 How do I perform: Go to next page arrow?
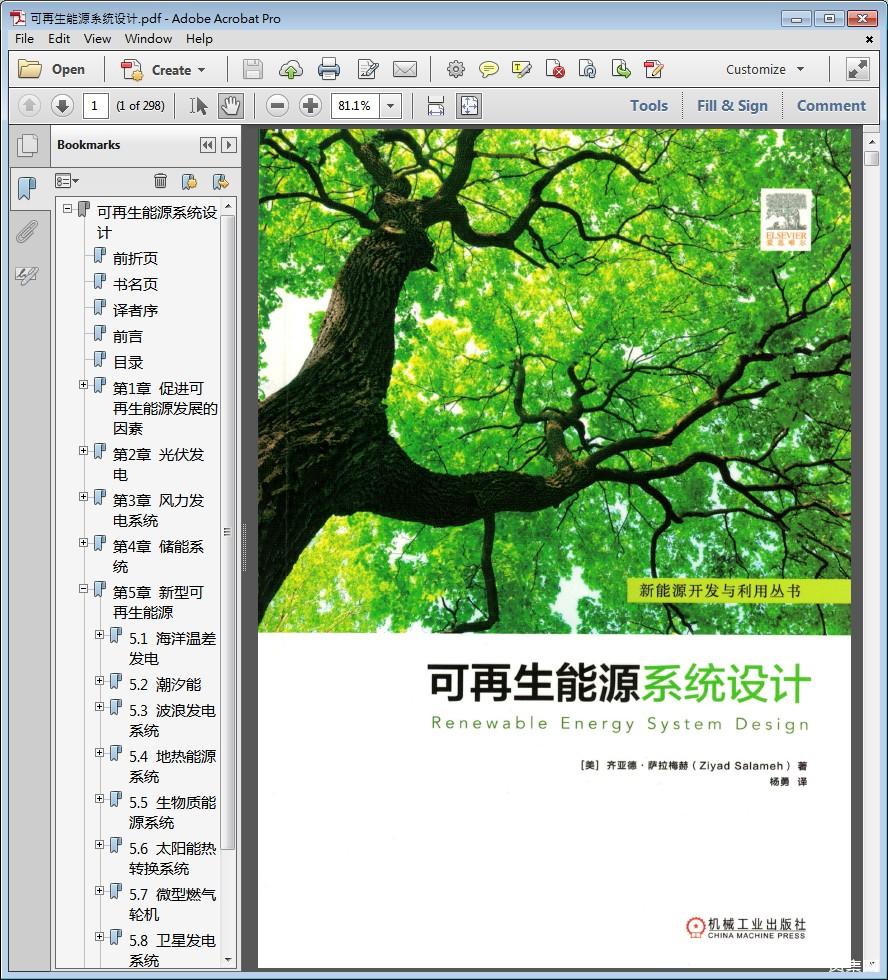[x=62, y=106]
